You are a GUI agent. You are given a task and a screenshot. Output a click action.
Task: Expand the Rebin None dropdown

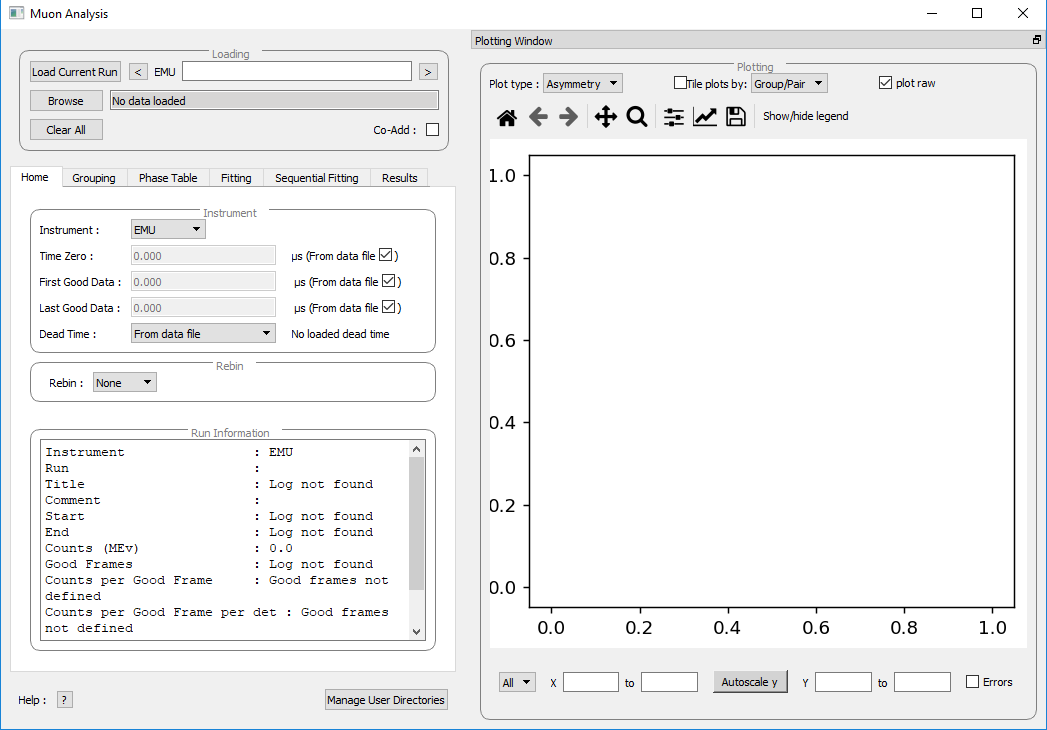(125, 383)
